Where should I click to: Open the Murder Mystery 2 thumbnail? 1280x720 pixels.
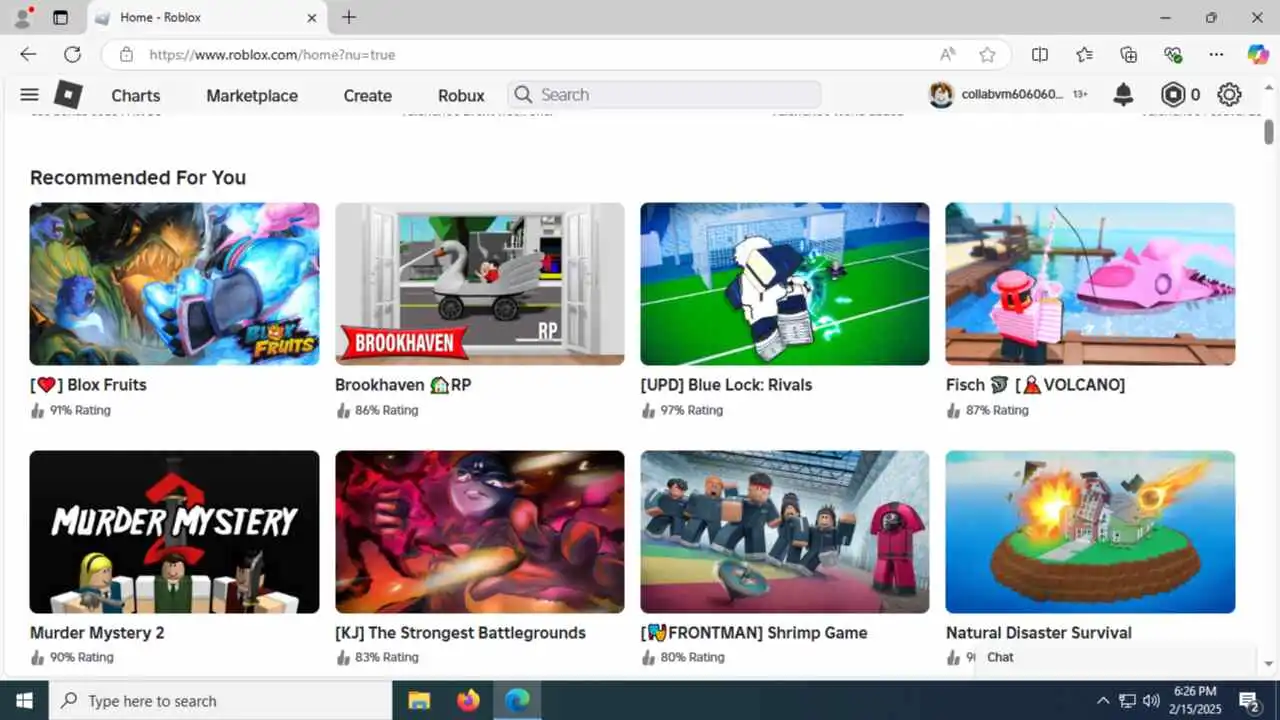(x=174, y=532)
